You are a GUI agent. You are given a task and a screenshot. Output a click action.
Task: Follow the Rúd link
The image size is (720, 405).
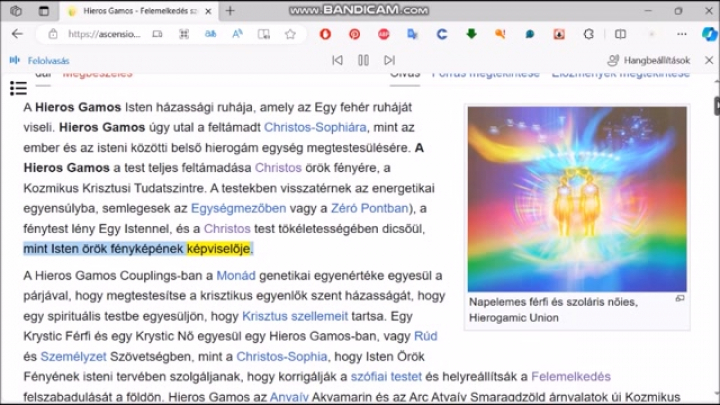coord(426,336)
